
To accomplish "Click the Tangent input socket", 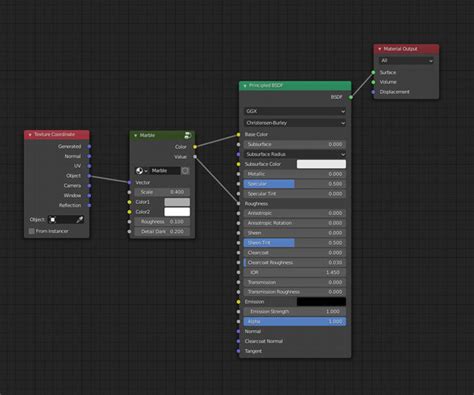I will pyautogui.click(x=238, y=351).
